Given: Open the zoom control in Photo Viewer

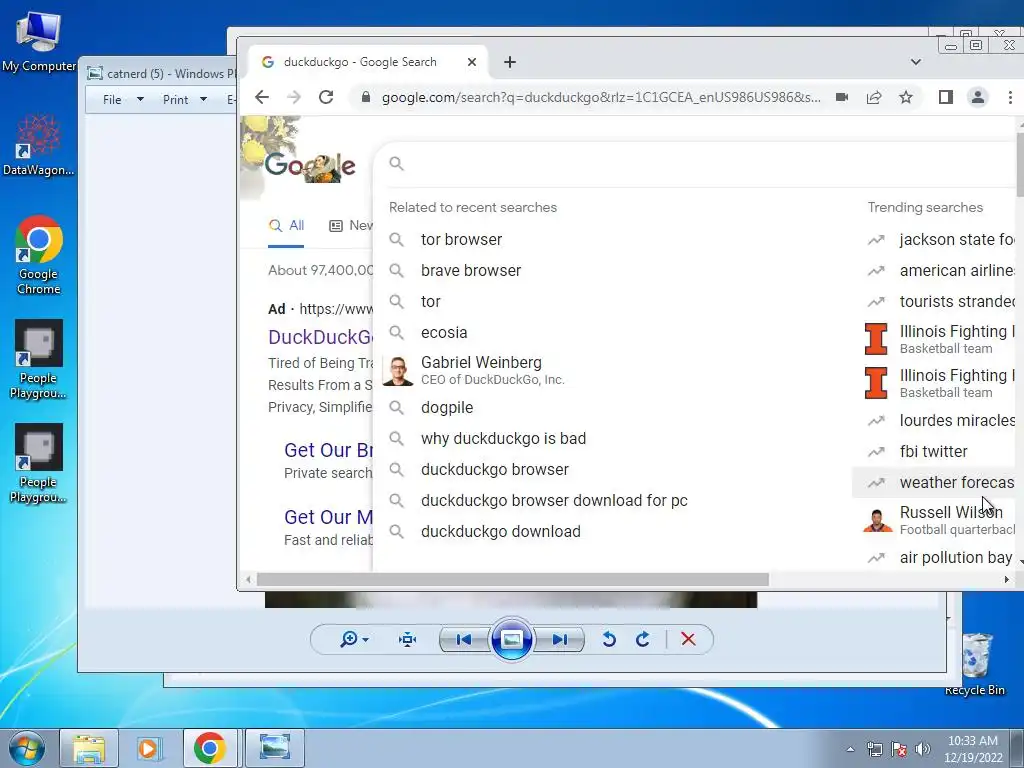Looking at the screenshot, I should [x=354, y=639].
